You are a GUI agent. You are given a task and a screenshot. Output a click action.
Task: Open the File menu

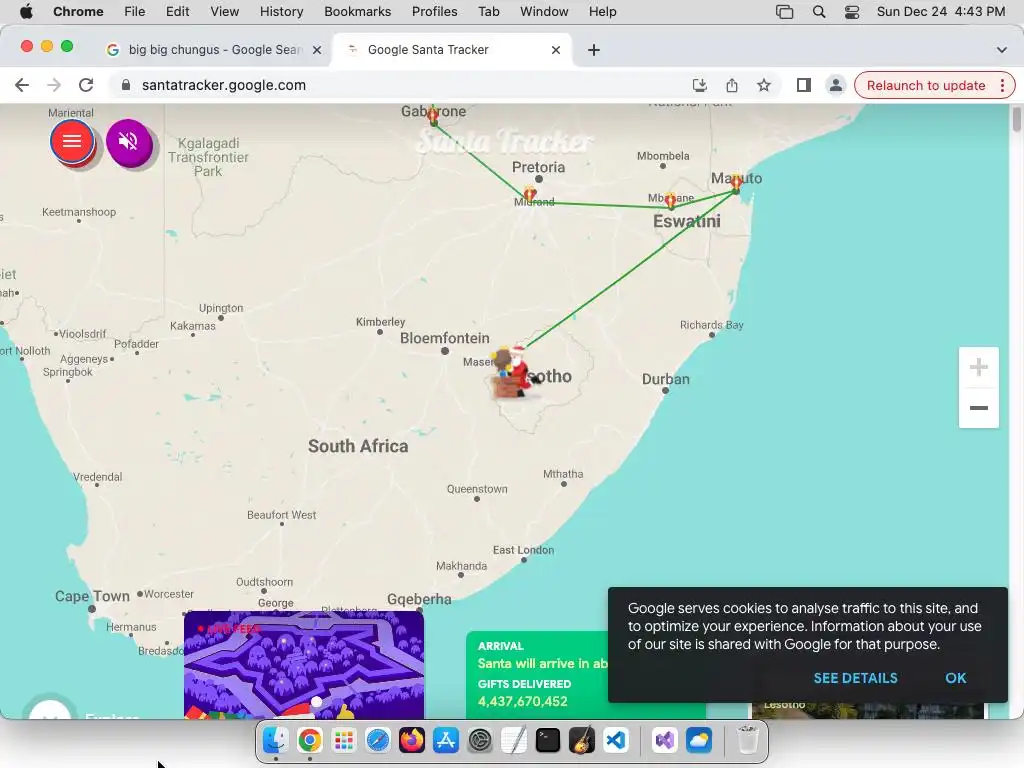coord(135,12)
